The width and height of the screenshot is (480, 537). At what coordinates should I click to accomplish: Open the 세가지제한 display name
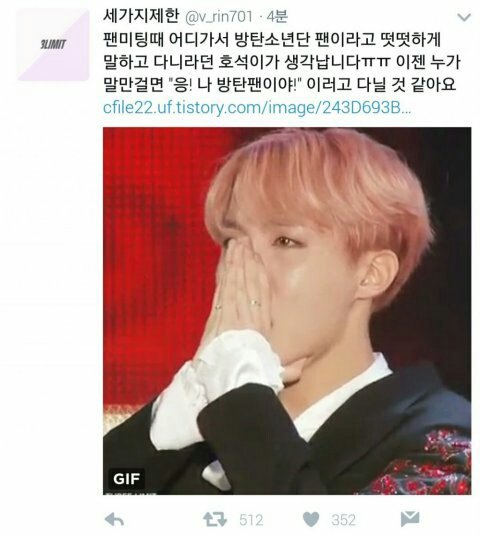pos(141,16)
